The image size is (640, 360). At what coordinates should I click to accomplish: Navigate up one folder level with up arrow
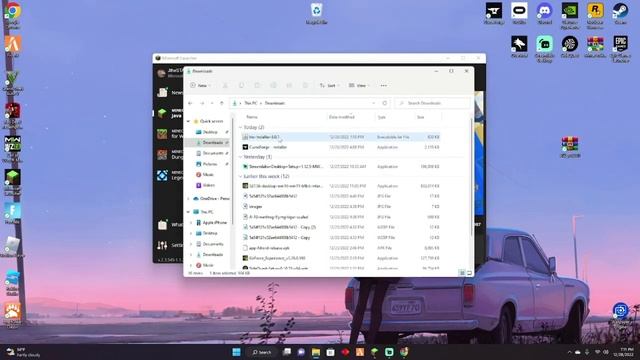222,103
